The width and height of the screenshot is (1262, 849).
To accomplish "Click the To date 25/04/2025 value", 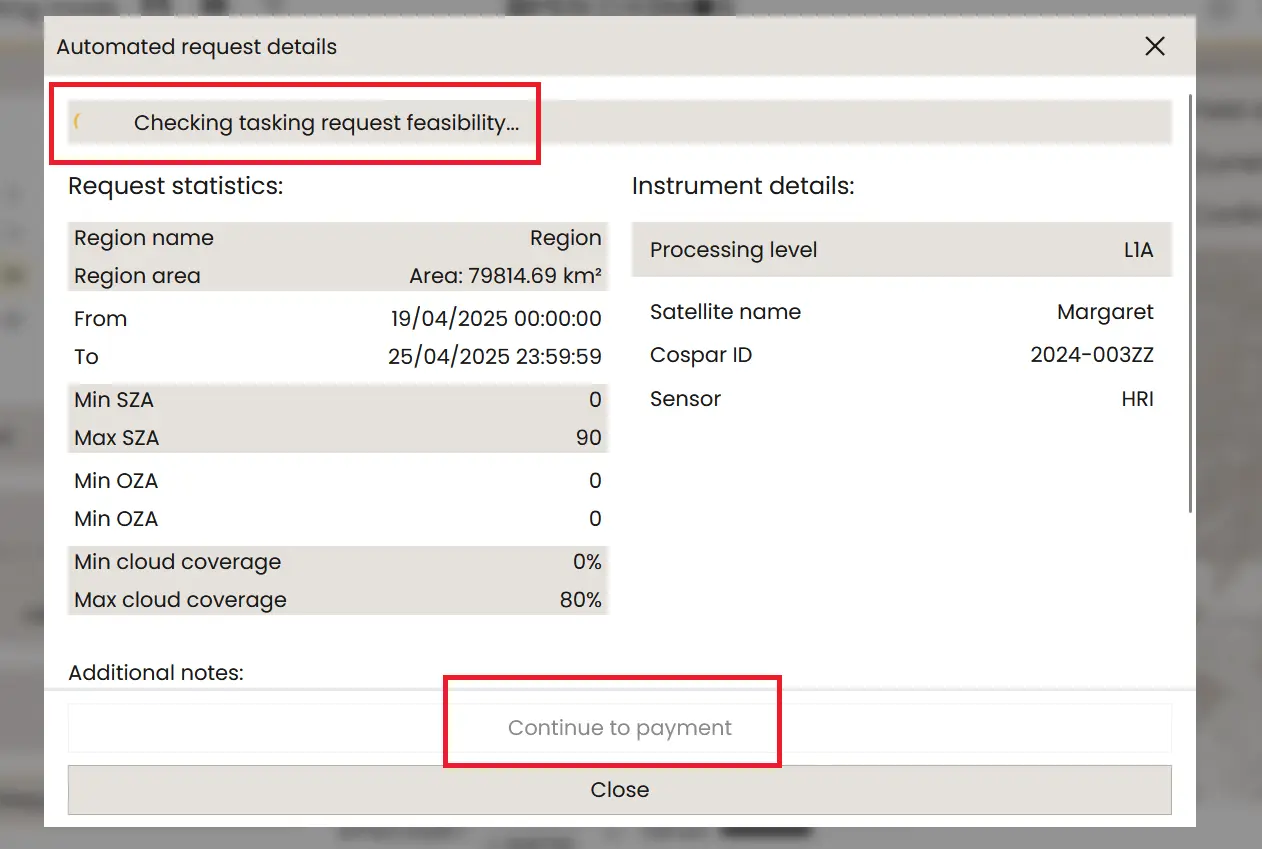I will coord(494,357).
